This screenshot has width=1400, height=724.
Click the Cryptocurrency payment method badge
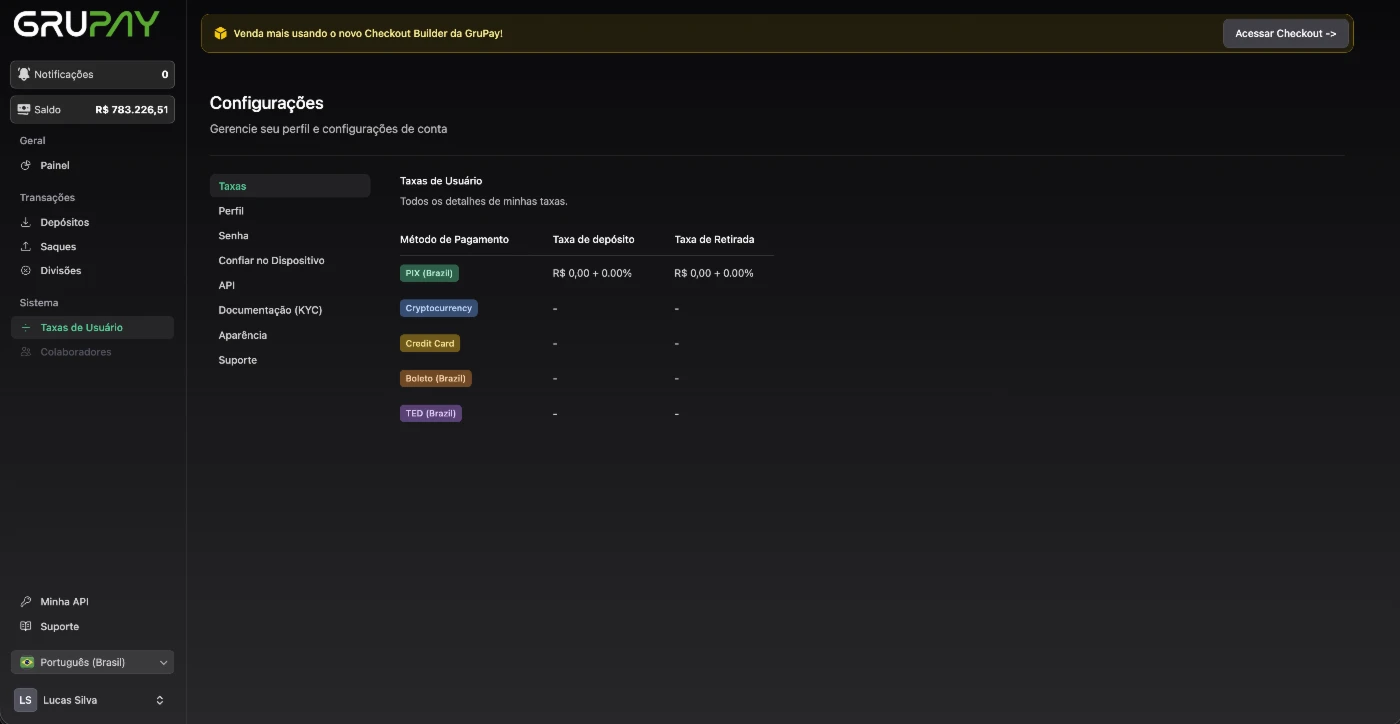click(438, 308)
